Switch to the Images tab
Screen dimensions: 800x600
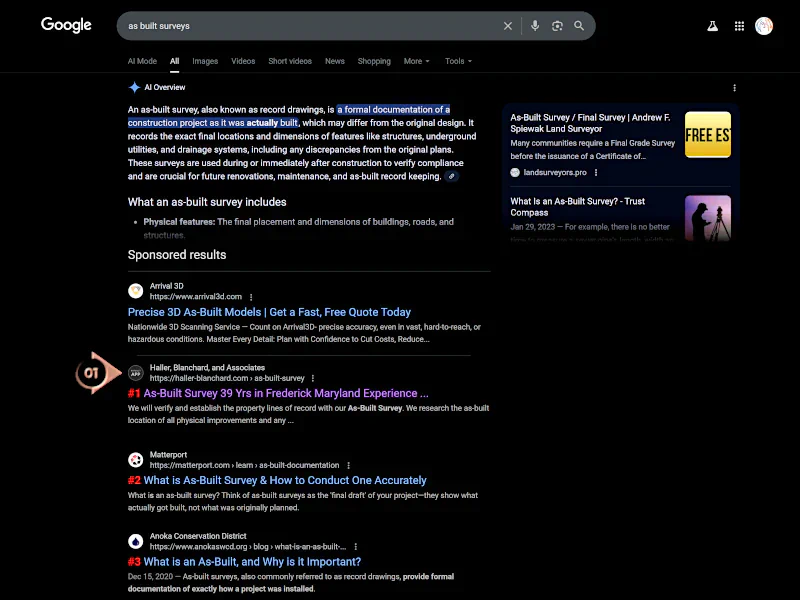[x=205, y=61]
